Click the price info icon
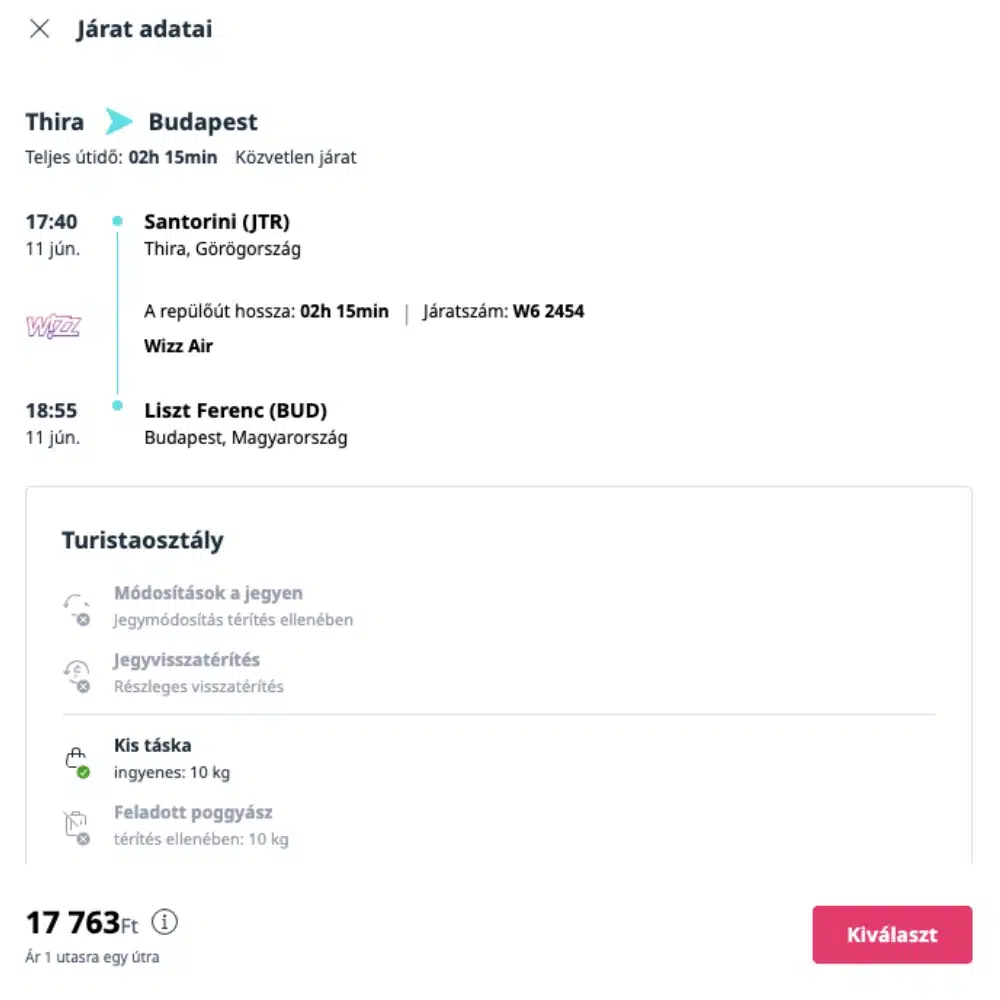Viewport: 1000px width, 1000px height. (x=165, y=921)
